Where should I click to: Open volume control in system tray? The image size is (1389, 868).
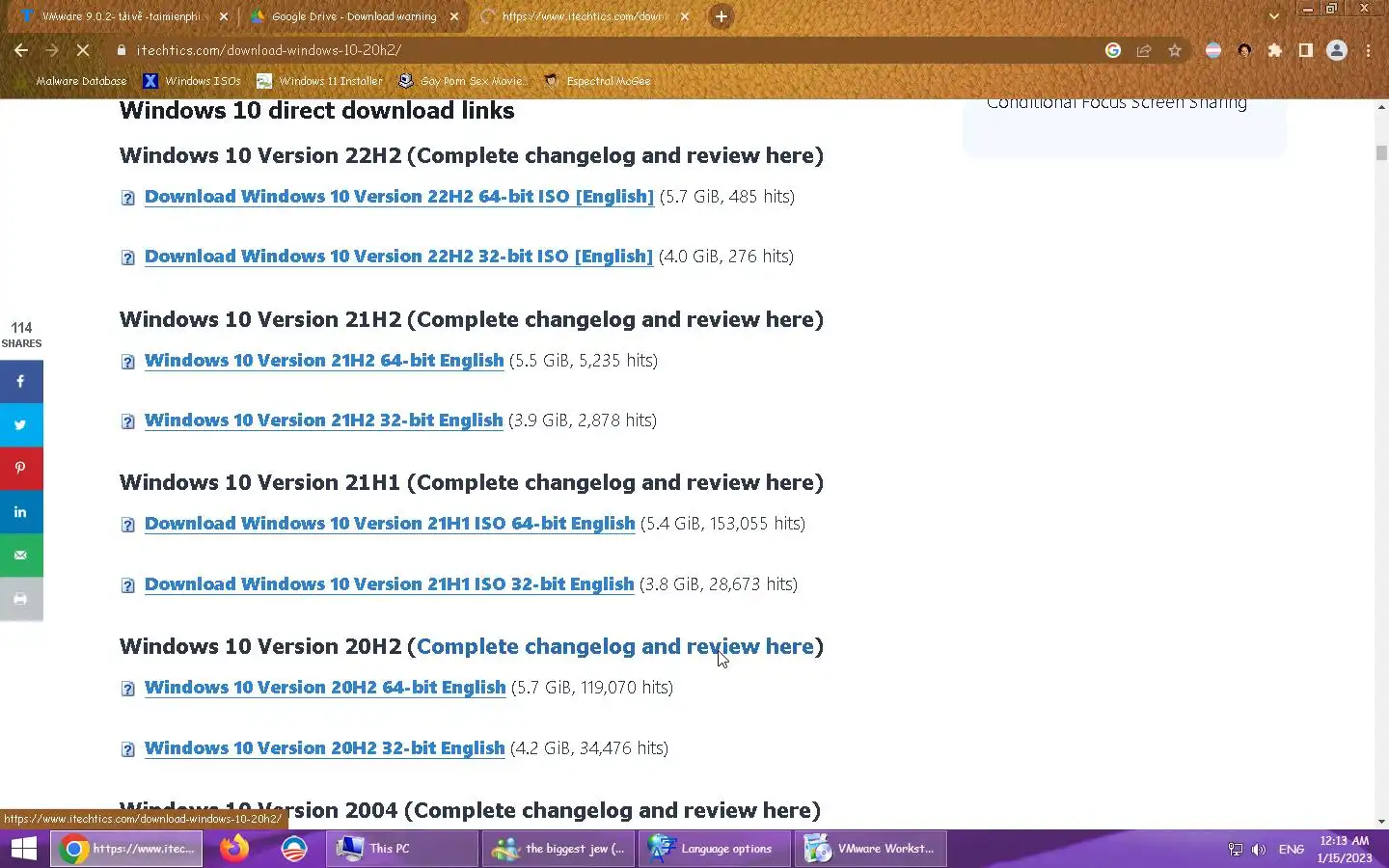point(1259,849)
